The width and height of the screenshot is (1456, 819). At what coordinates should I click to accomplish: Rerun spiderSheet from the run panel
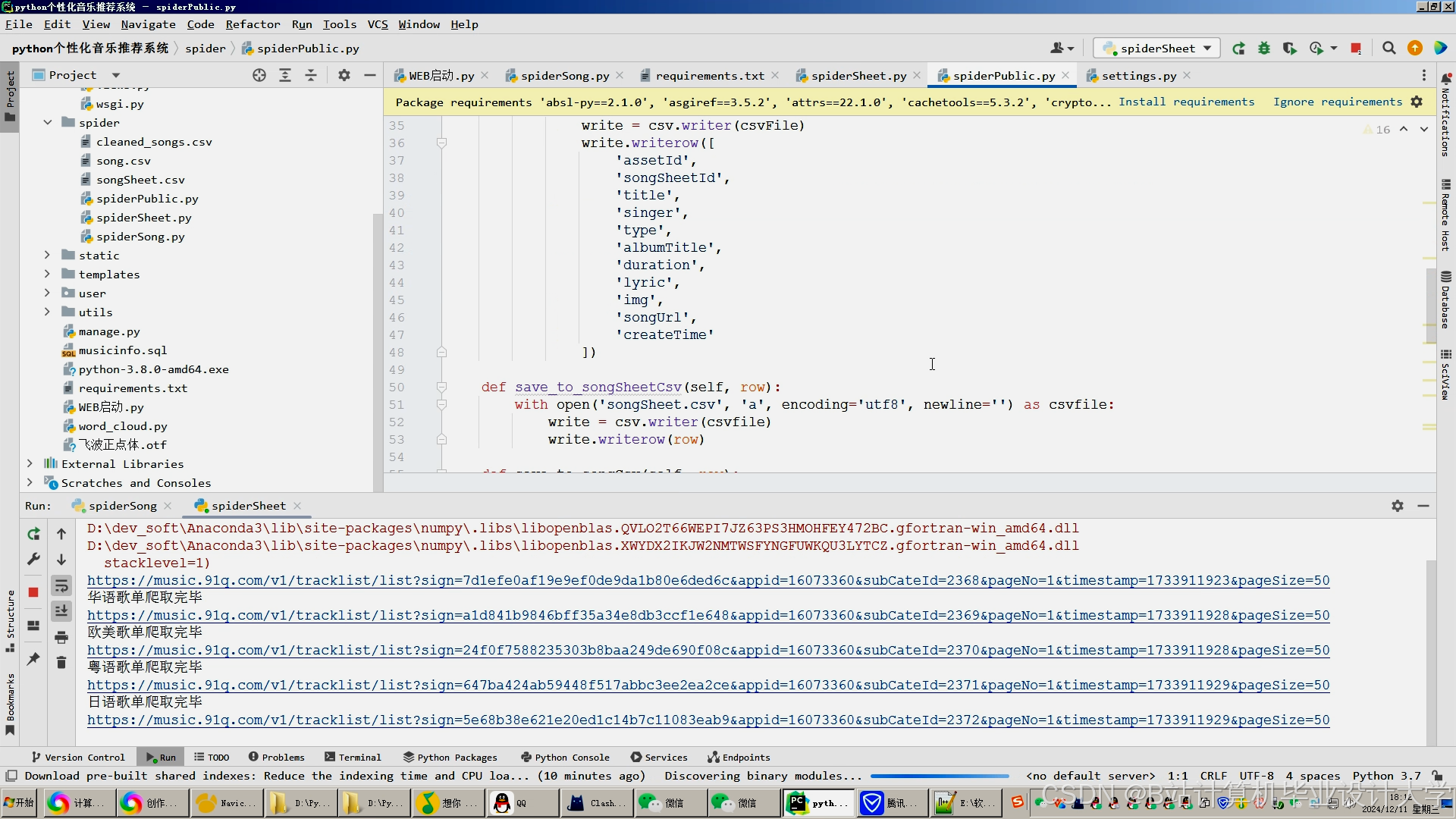pos(33,534)
